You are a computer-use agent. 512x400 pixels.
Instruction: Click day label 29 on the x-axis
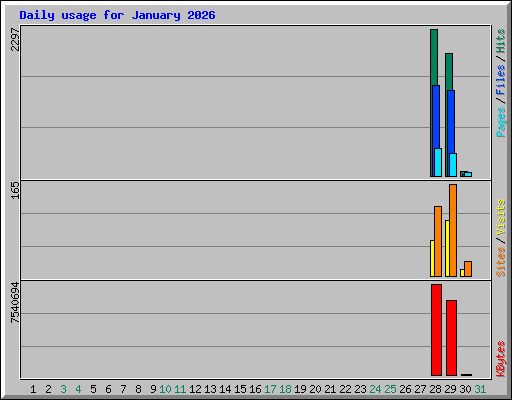coord(450,389)
